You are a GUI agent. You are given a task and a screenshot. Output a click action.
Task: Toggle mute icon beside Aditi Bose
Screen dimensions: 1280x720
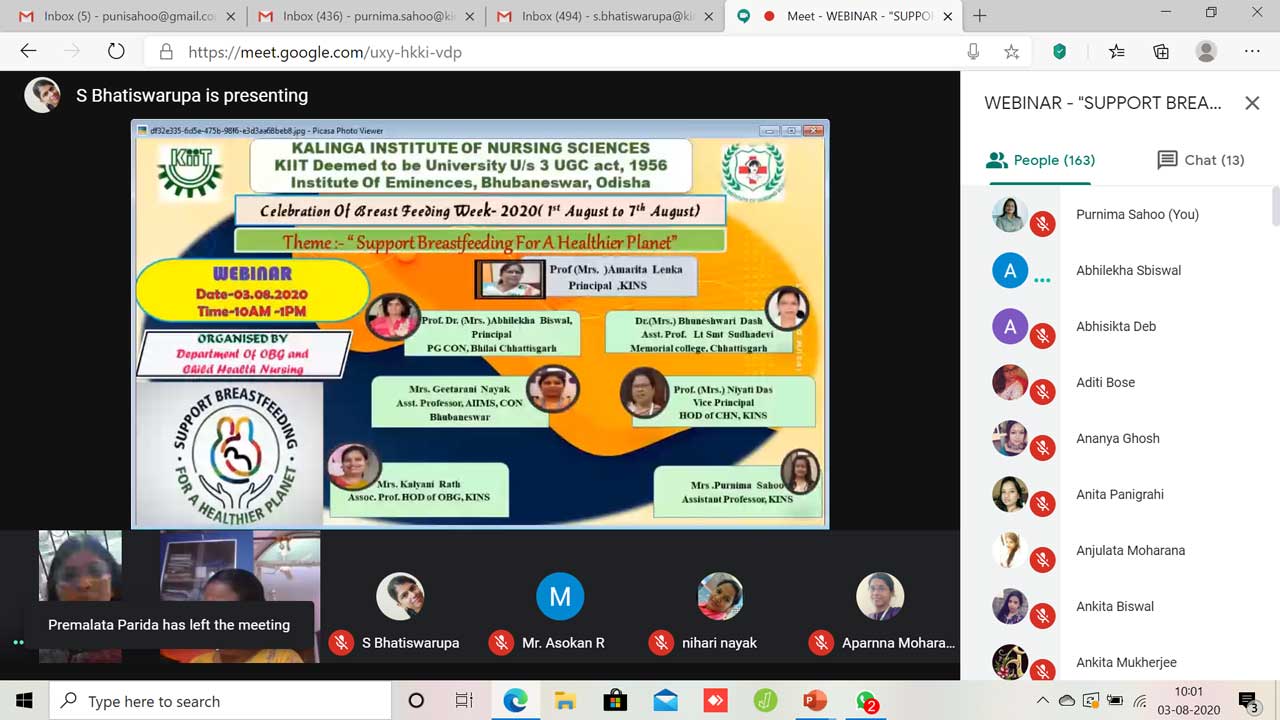[1043, 393]
